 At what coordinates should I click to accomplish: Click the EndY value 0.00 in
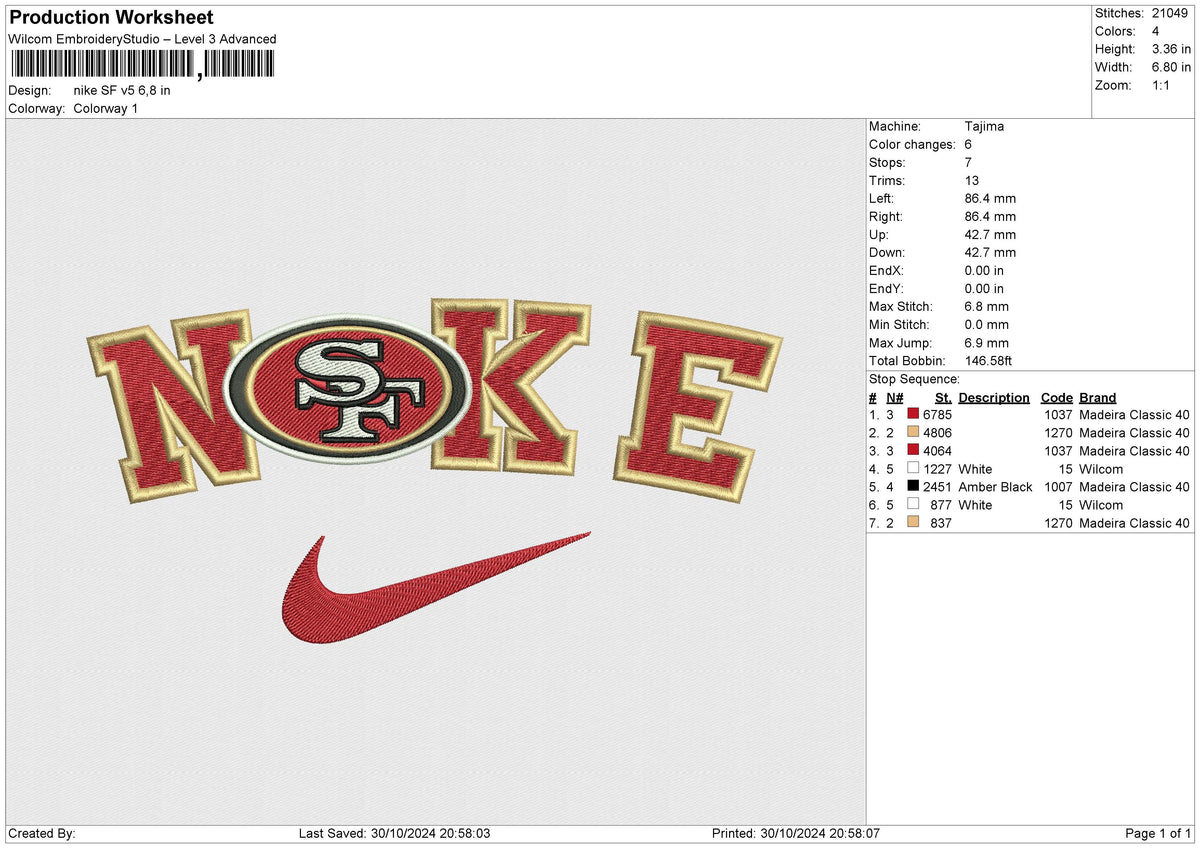click(x=985, y=289)
